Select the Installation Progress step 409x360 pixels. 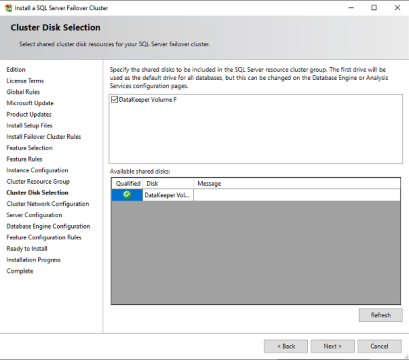tap(34, 260)
